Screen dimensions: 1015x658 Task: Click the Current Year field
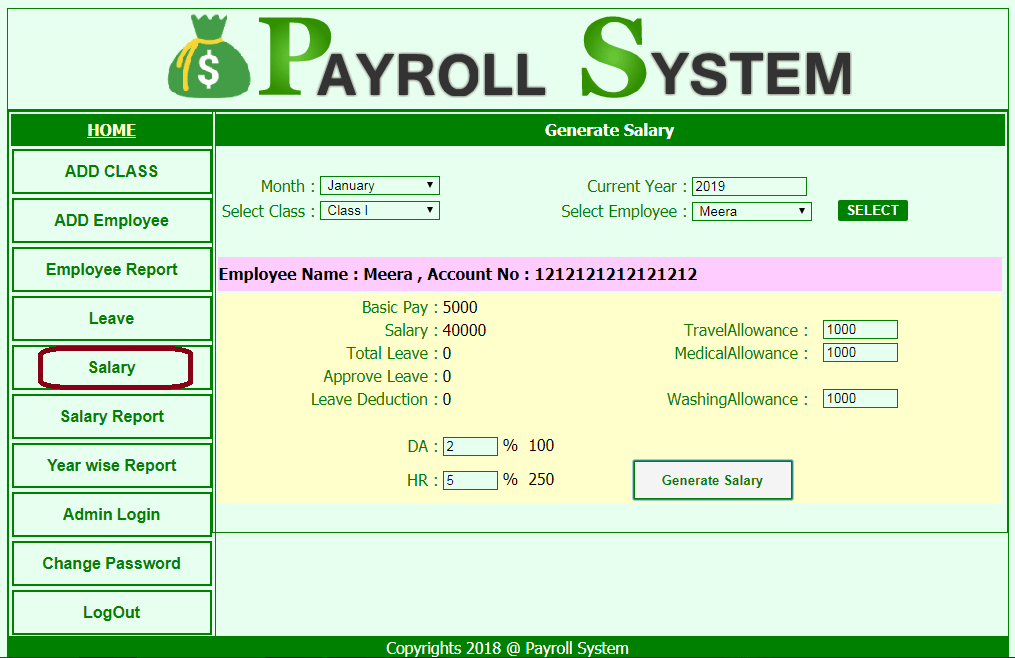[749, 187]
